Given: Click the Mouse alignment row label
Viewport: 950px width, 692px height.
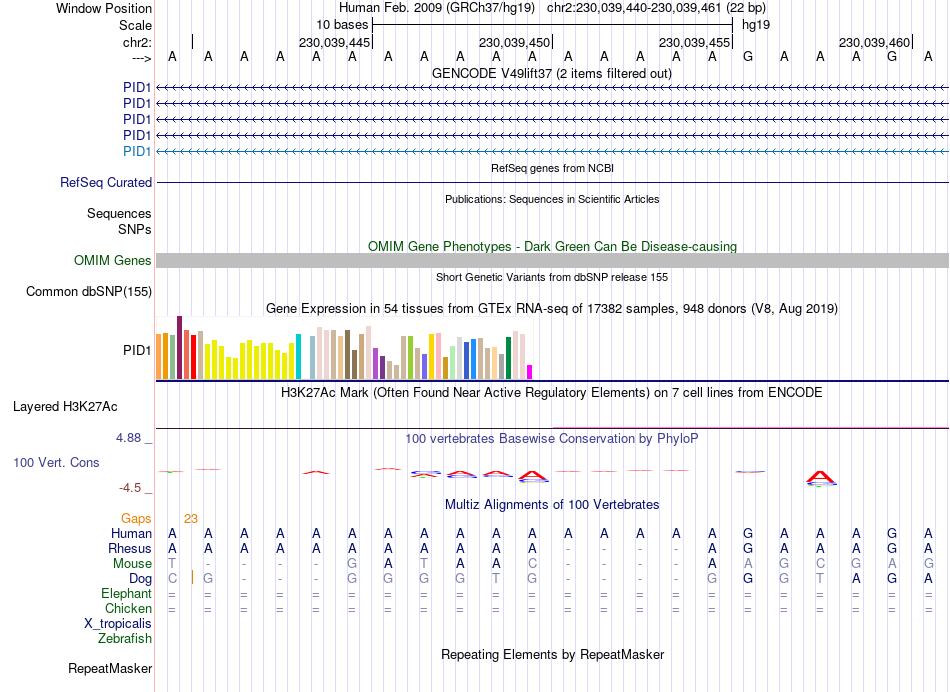Looking at the screenshot, I should coord(132,564).
